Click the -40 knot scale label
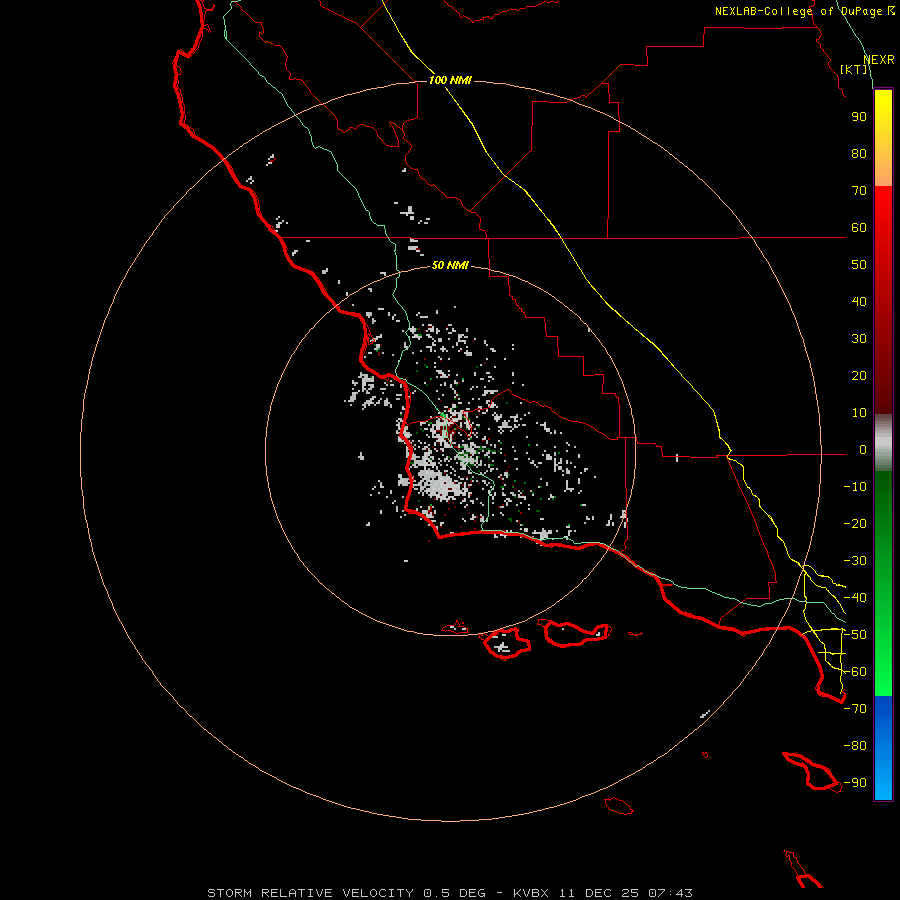The image size is (900, 900). (x=855, y=598)
